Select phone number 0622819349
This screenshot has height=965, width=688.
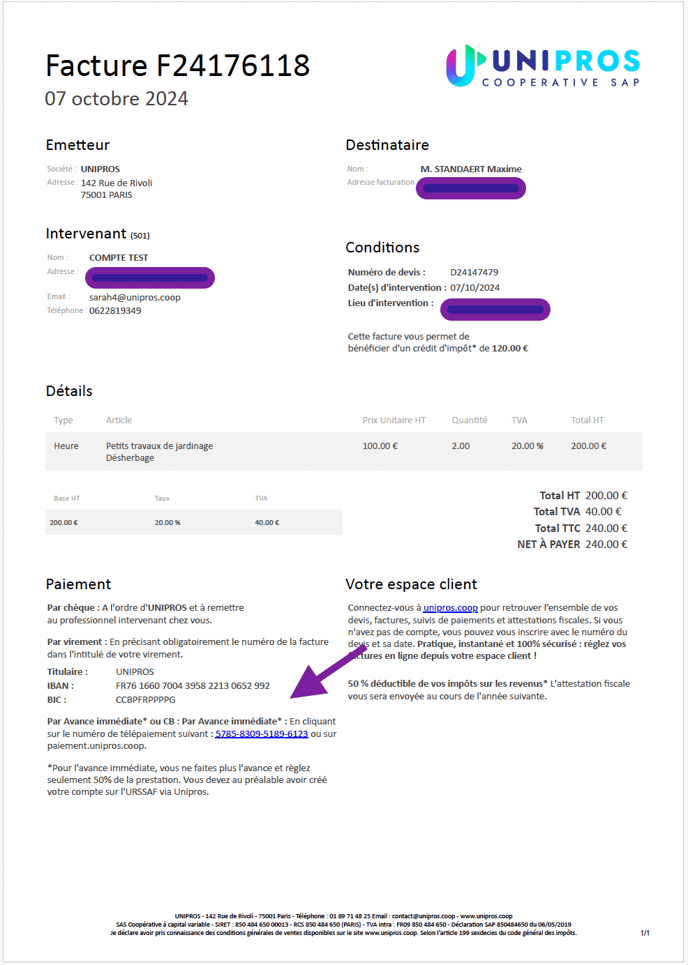click(115, 311)
